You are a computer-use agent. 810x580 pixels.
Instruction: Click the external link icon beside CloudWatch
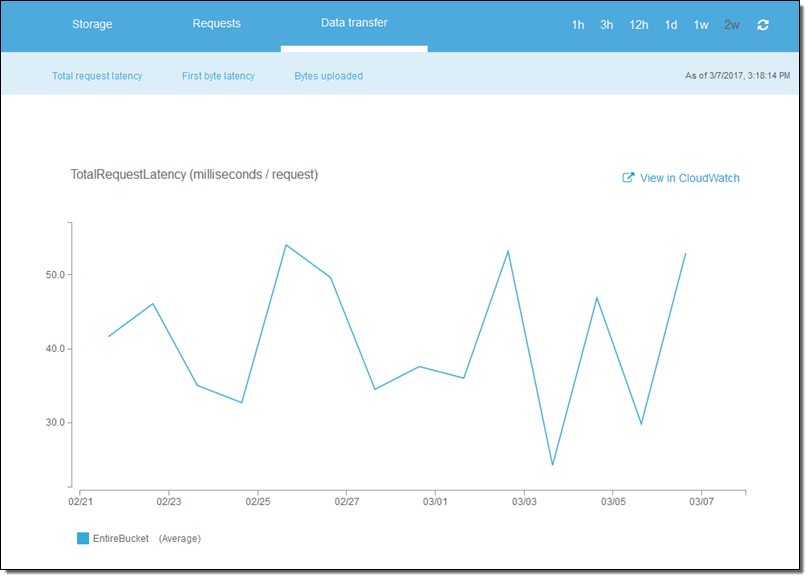coord(628,178)
